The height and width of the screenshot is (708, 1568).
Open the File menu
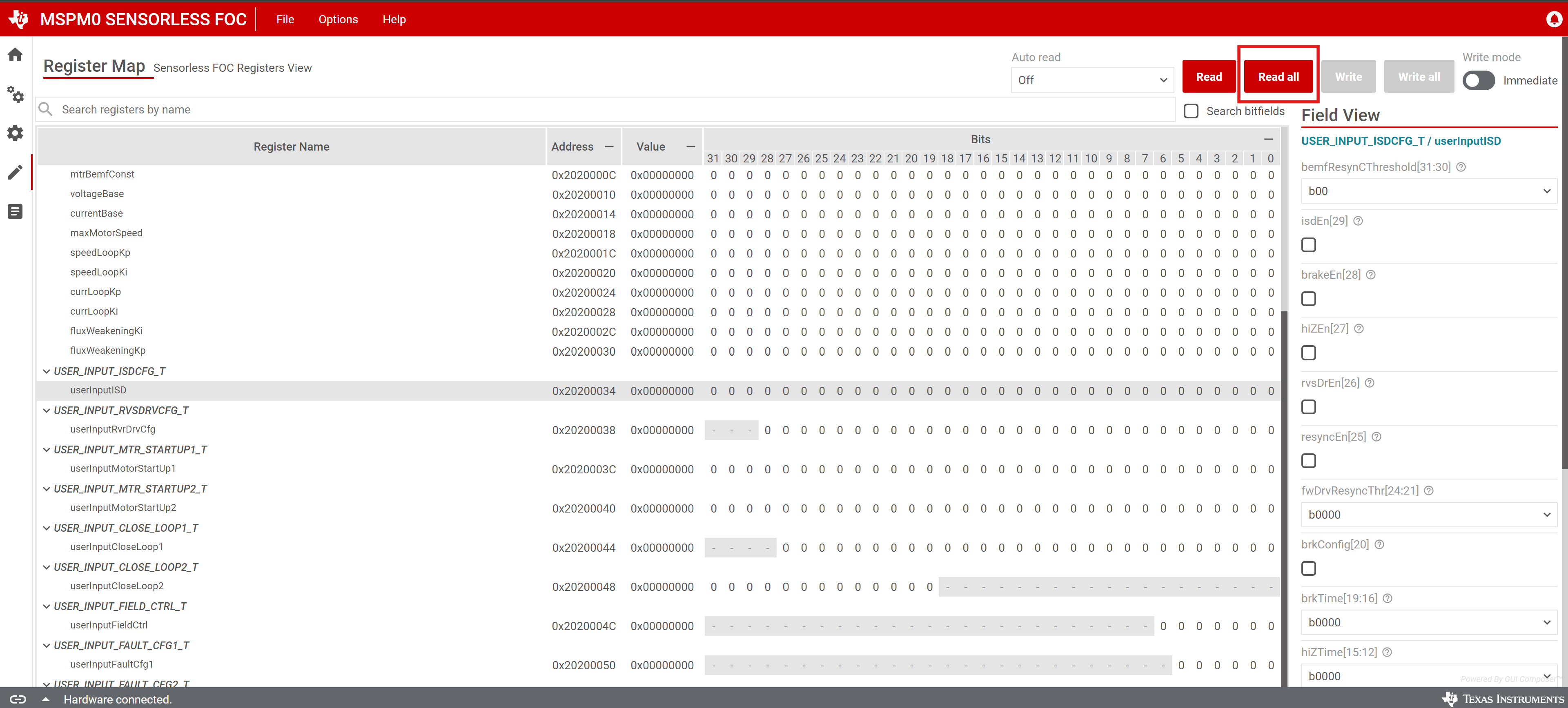tap(285, 20)
